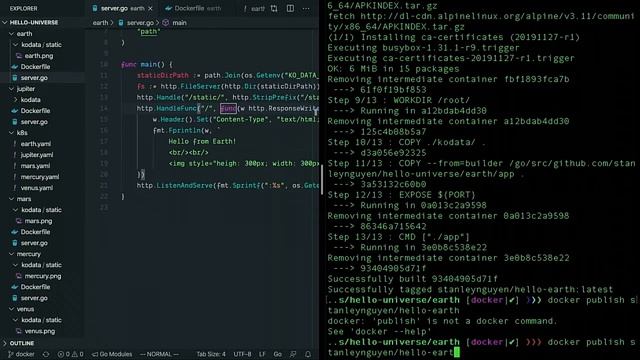Click the EXPLORER panel title

[23, 8]
